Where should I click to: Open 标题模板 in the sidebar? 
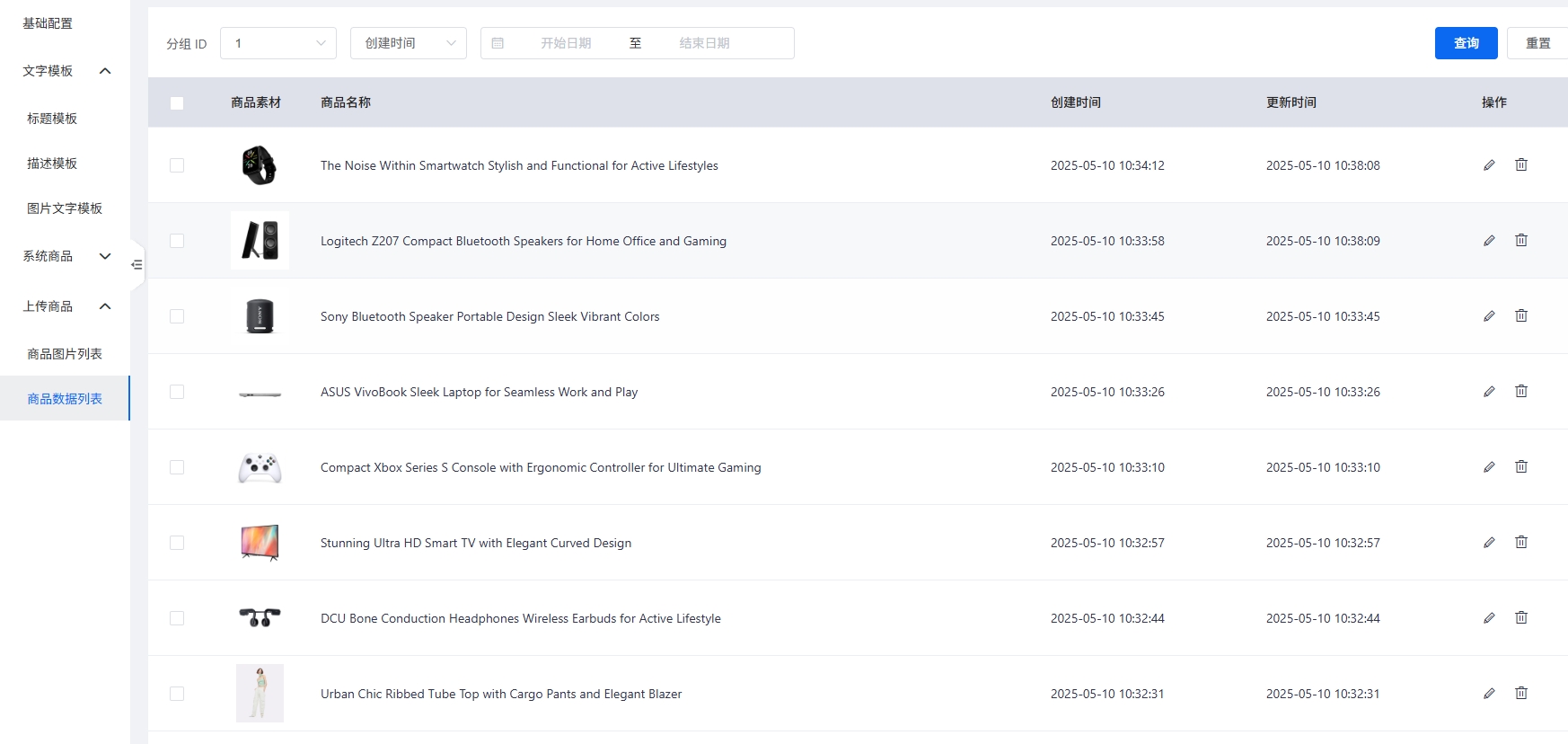pyautogui.click(x=52, y=119)
